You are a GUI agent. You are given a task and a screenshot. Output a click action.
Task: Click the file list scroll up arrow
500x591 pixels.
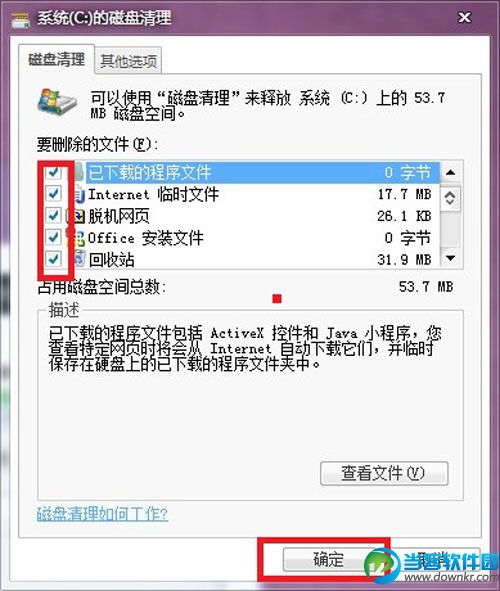451,173
